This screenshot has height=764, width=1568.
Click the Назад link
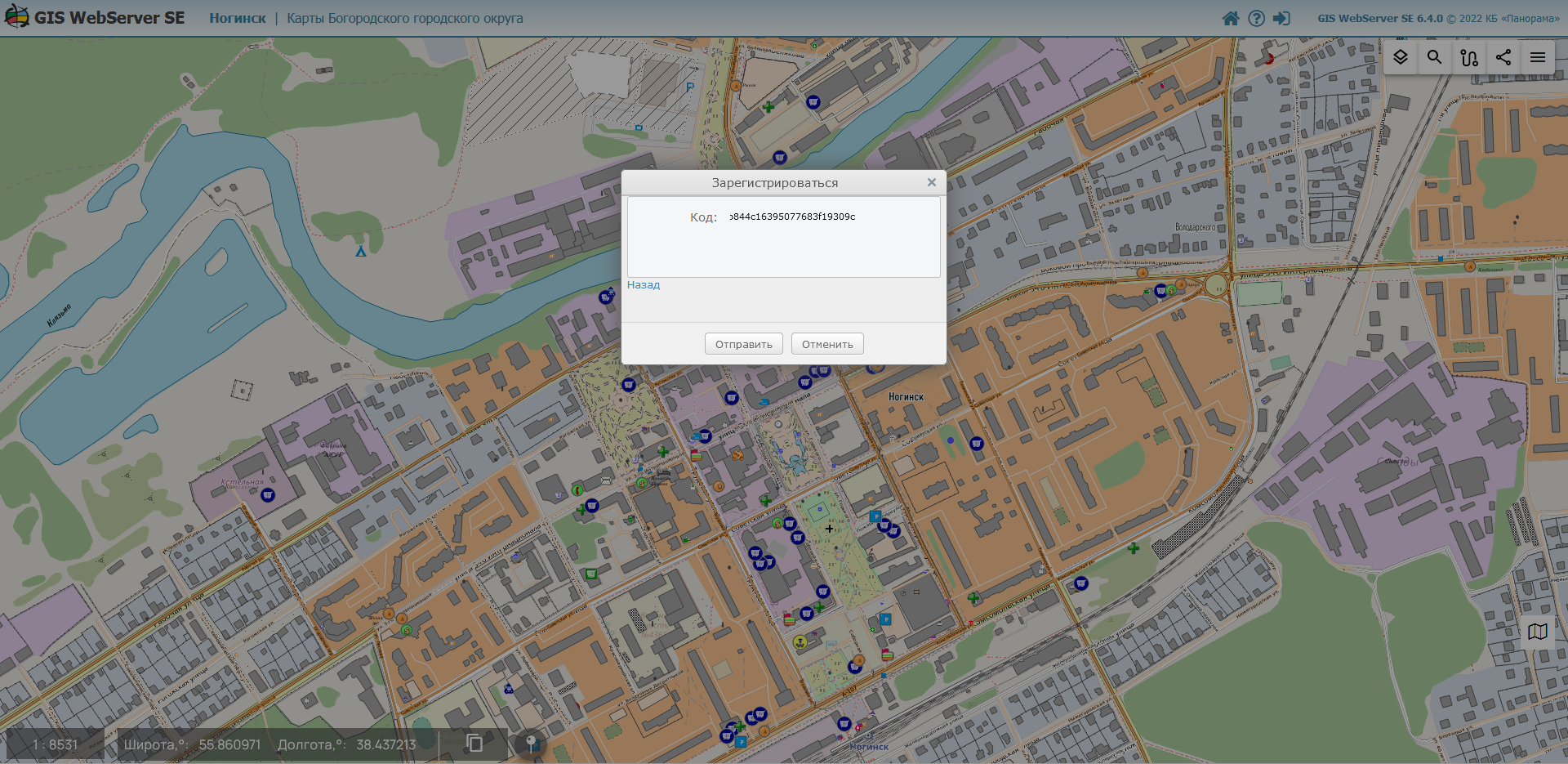(644, 285)
